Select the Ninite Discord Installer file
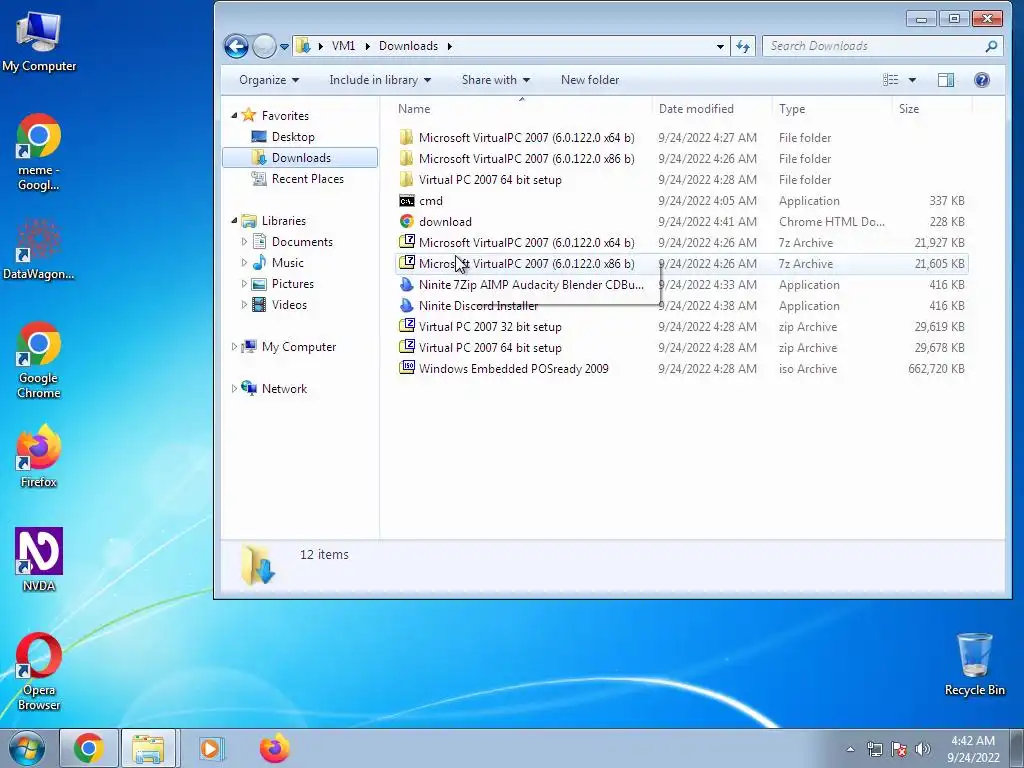Screen dimensions: 1024x768 coord(681,306)
